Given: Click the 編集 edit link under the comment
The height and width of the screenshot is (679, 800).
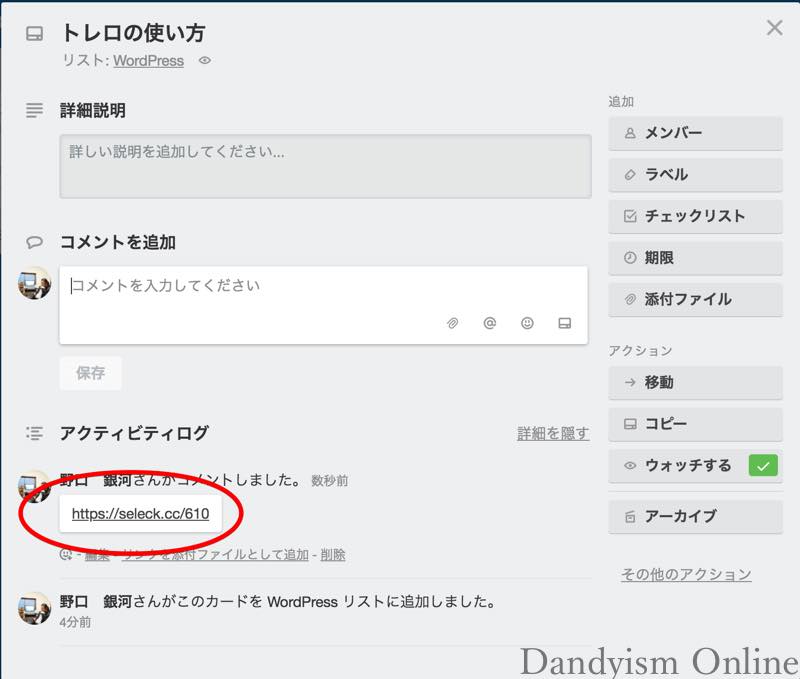Looking at the screenshot, I should pos(97,555).
